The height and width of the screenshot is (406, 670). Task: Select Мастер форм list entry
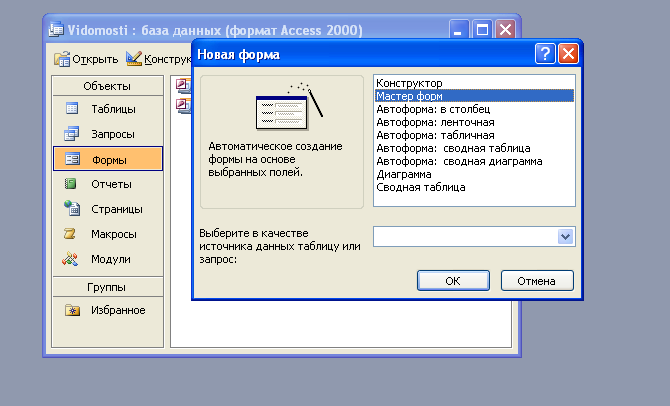coord(474,96)
